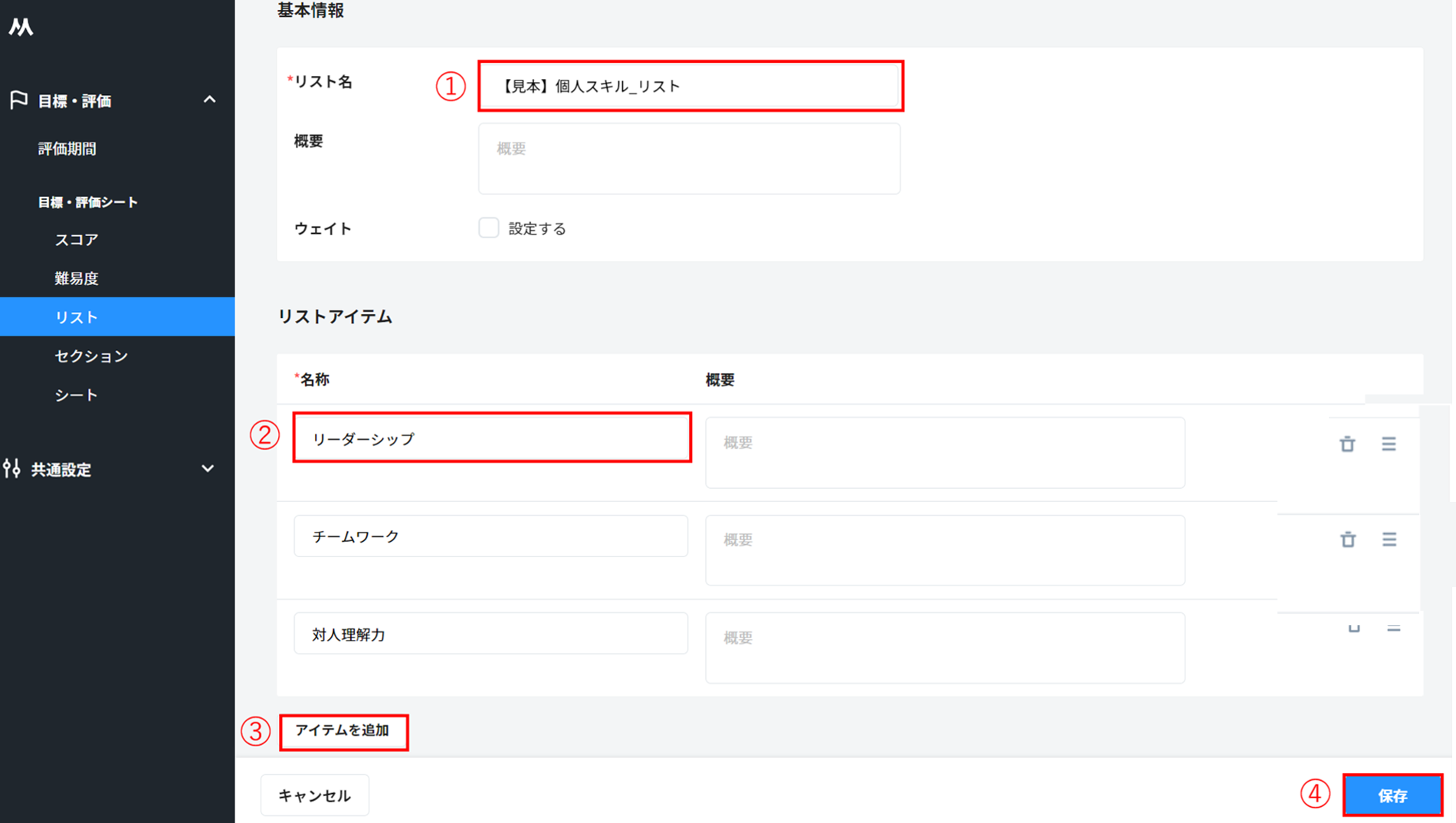The width and height of the screenshot is (1456, 823).
Task: Select セクション in the sidebar
Action: pyautogui.click(x=91, y=356)
